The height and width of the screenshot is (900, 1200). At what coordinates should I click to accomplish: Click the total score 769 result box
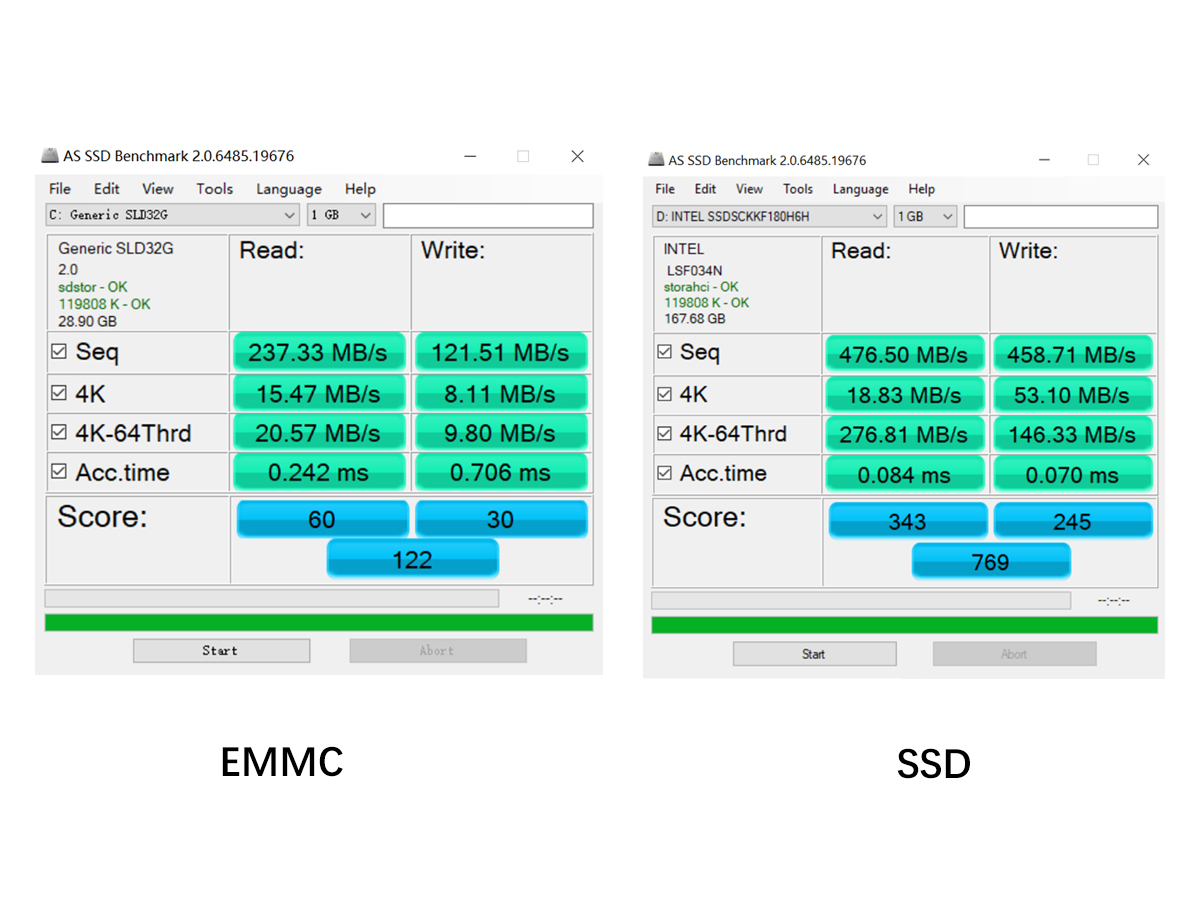[x=991, y=562]
